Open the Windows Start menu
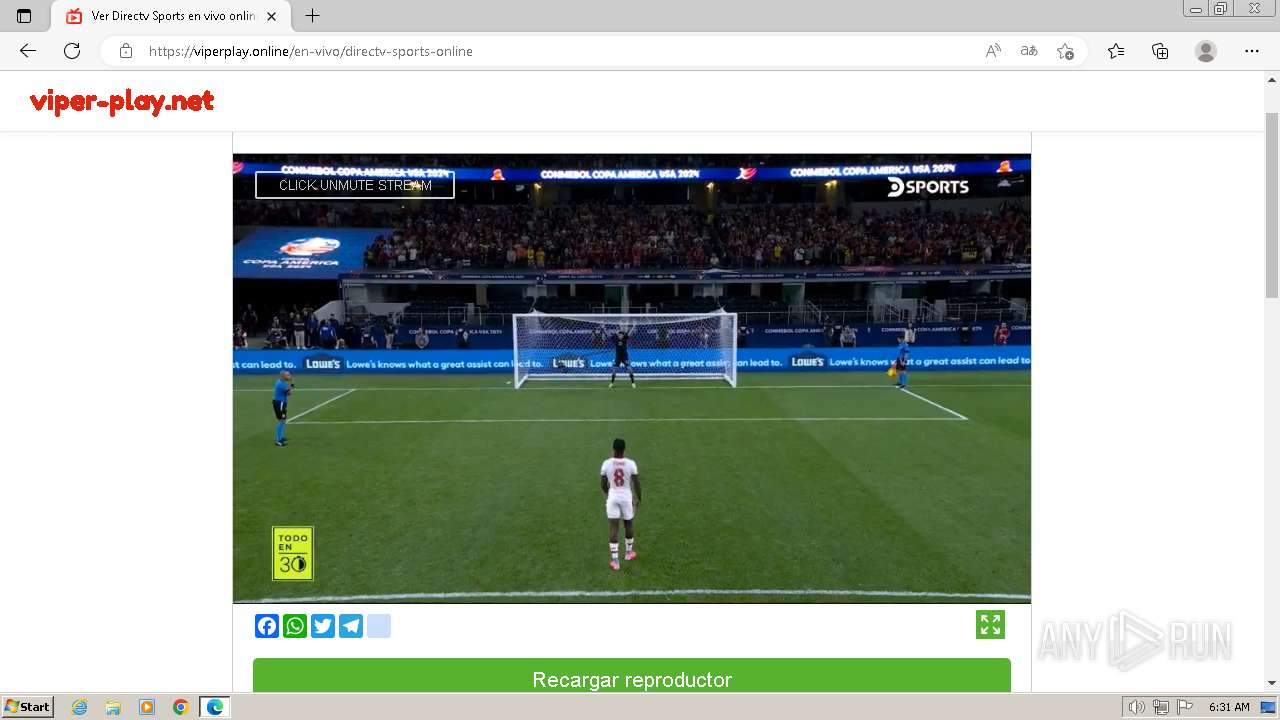Image resolution: width=1280 pixels, height=720 pixels. click(x=27, y=707)
